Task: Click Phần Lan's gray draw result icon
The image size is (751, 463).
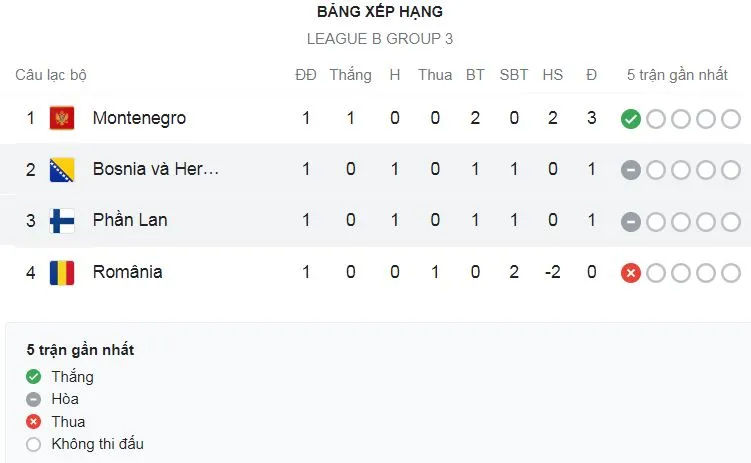Action: pyautogui.click(x=630, y=221)
